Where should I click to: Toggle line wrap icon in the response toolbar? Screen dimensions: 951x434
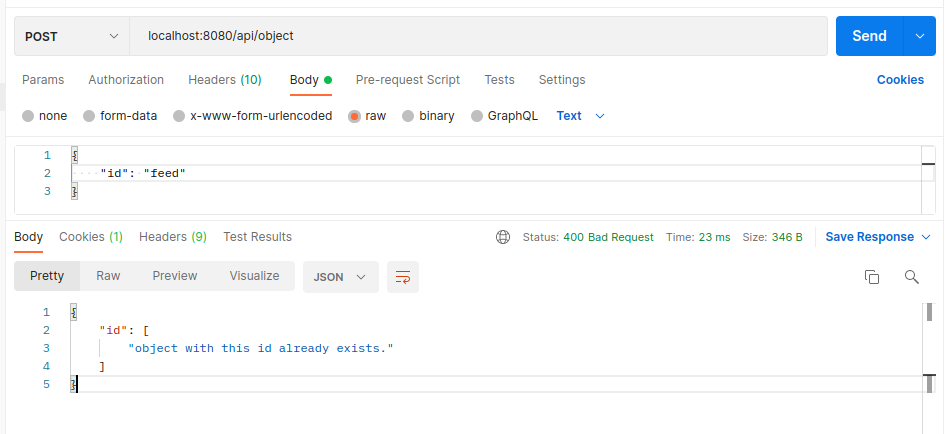tap(403, 277)
